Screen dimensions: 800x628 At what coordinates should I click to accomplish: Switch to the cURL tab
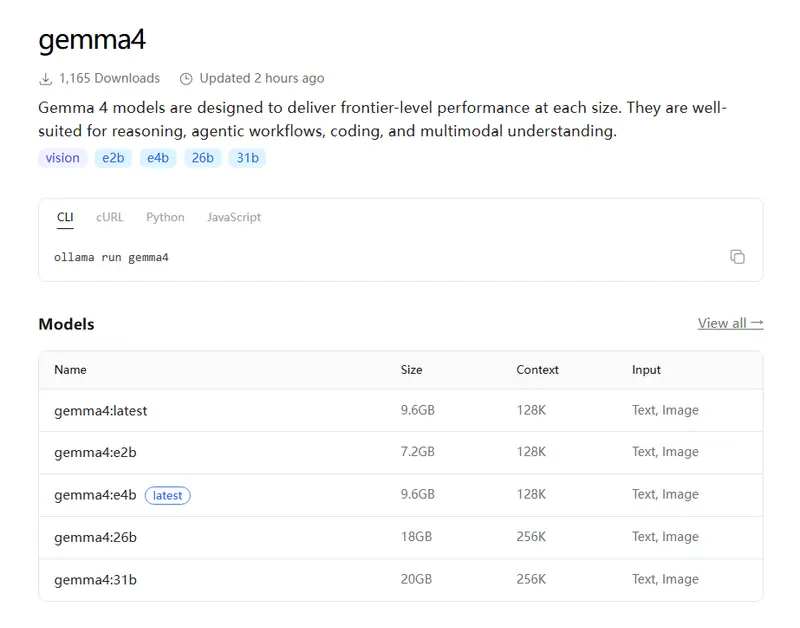(110, 217)
